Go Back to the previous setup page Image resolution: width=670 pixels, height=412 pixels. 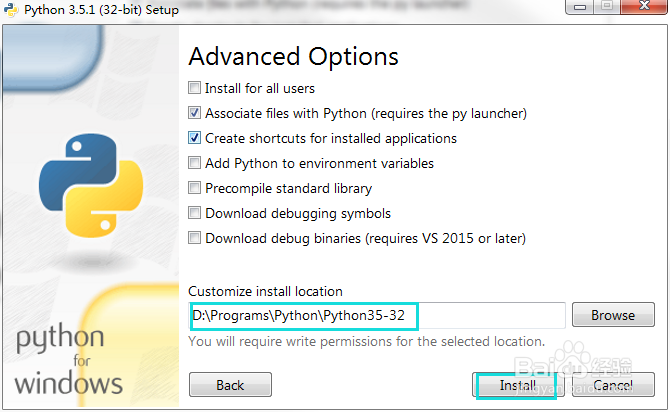[230, 385]
